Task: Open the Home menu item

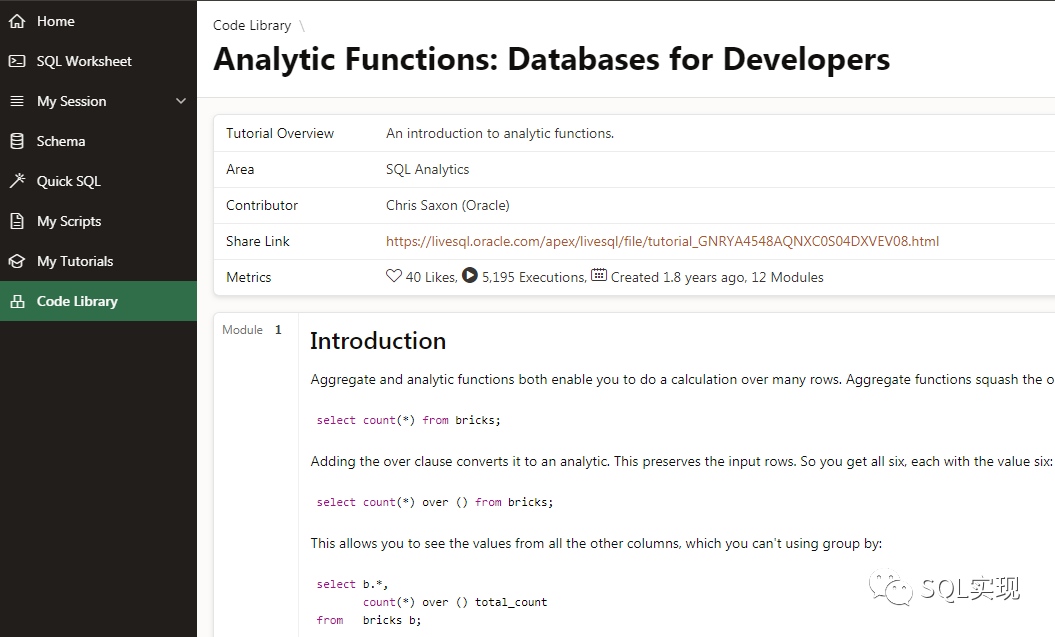Action: [x=98, y=21]
